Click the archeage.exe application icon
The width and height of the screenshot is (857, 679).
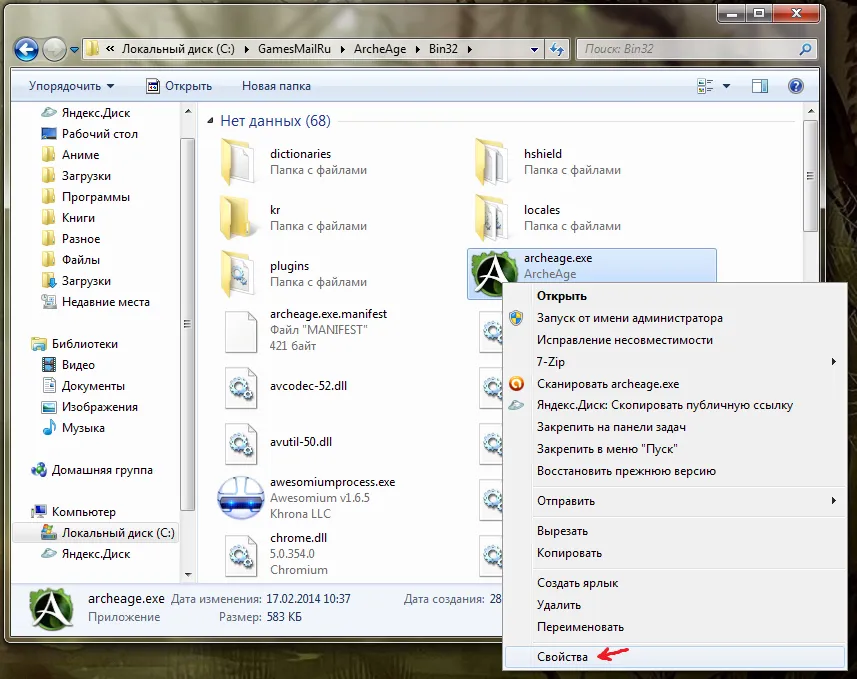493,274
